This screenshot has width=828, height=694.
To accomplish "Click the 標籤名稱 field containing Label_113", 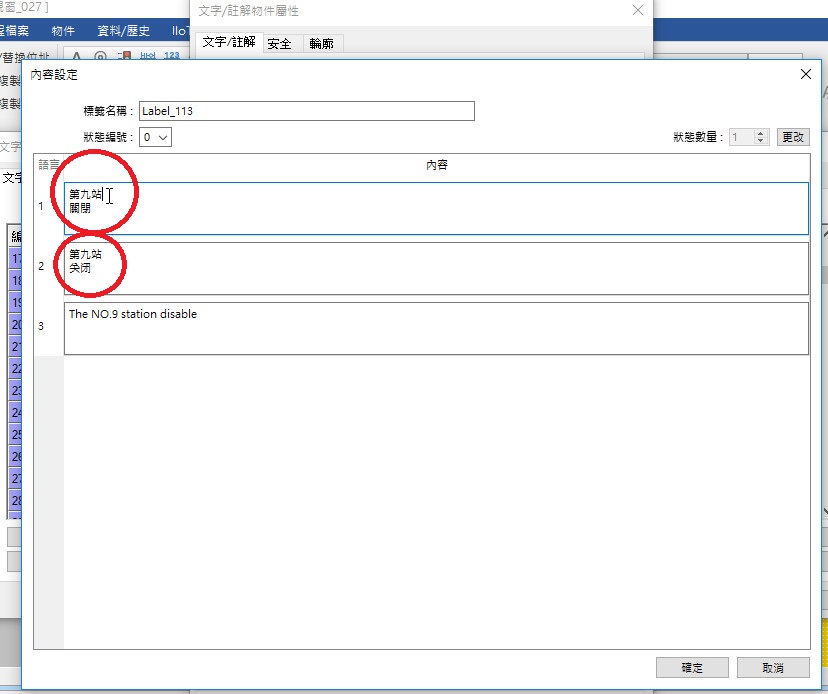I will 306,111.
